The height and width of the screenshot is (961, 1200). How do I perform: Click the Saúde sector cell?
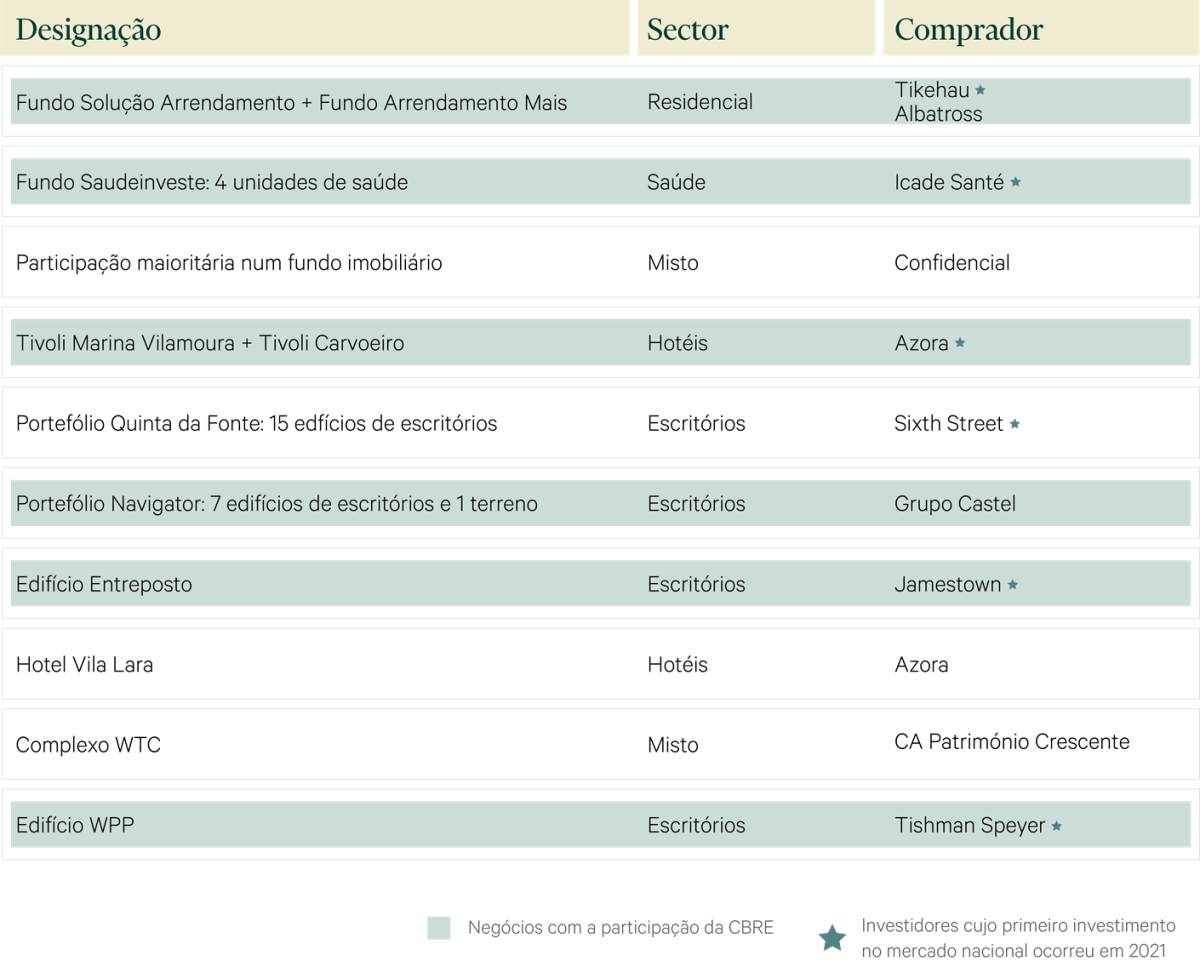[x=676, y=183]
